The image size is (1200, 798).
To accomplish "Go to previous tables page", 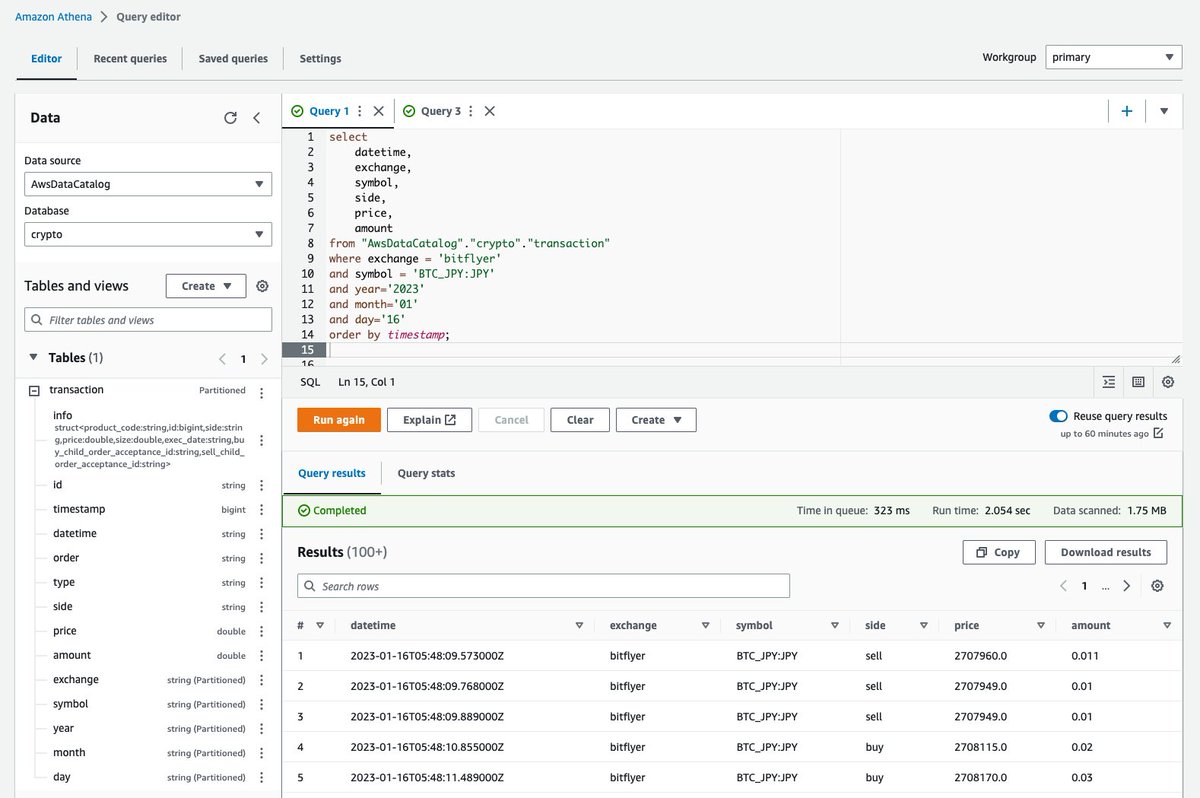I will tap(223, 358).
